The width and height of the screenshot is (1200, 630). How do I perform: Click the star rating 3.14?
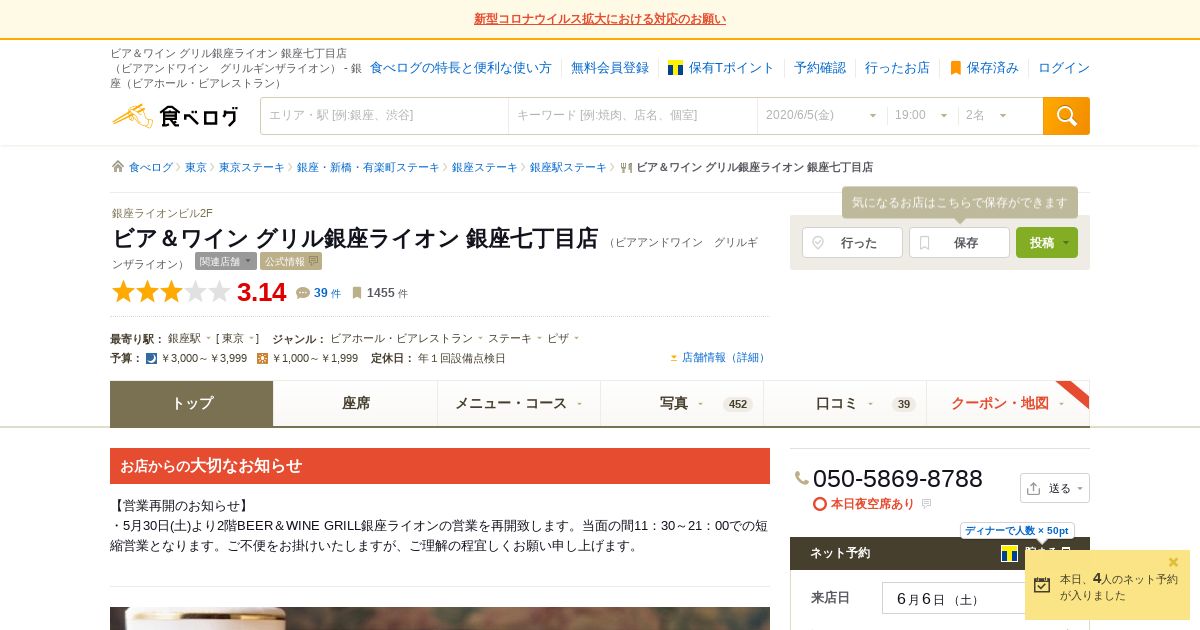pyautogui.click(x=199, y=292)
